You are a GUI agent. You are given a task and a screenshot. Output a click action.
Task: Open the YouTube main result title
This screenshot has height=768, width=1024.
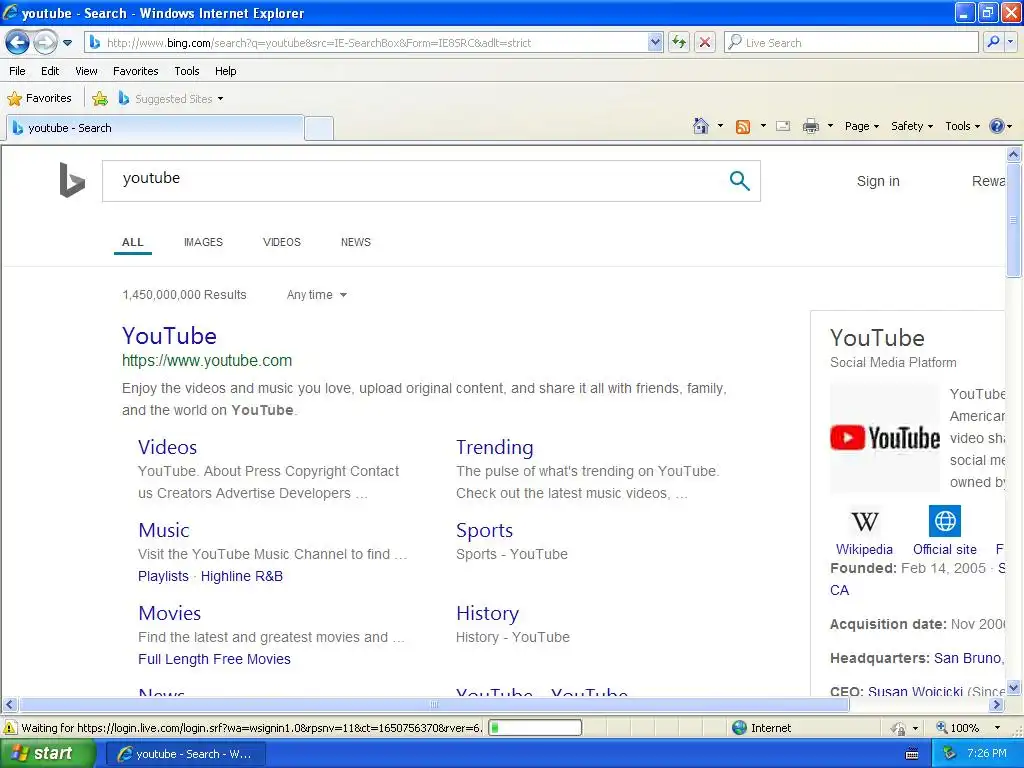[169, 336]
